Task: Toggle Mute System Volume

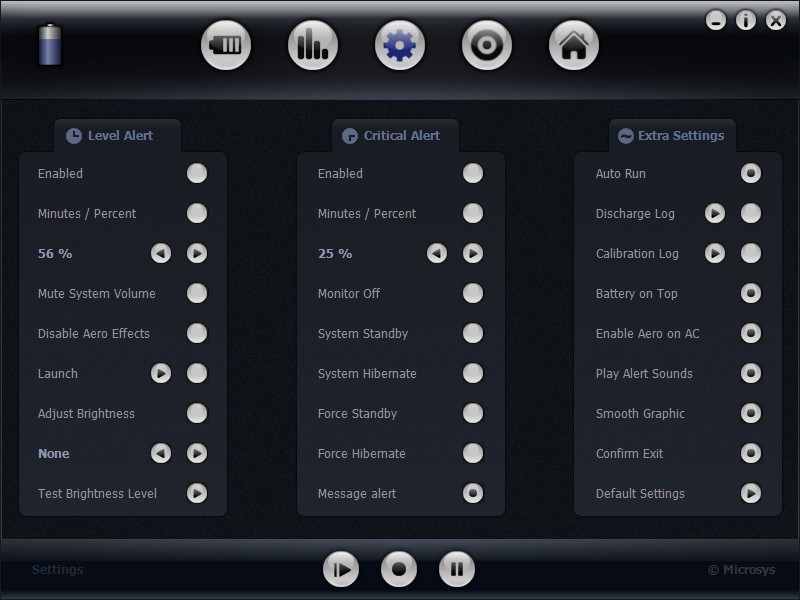Action: click(197, 293)
